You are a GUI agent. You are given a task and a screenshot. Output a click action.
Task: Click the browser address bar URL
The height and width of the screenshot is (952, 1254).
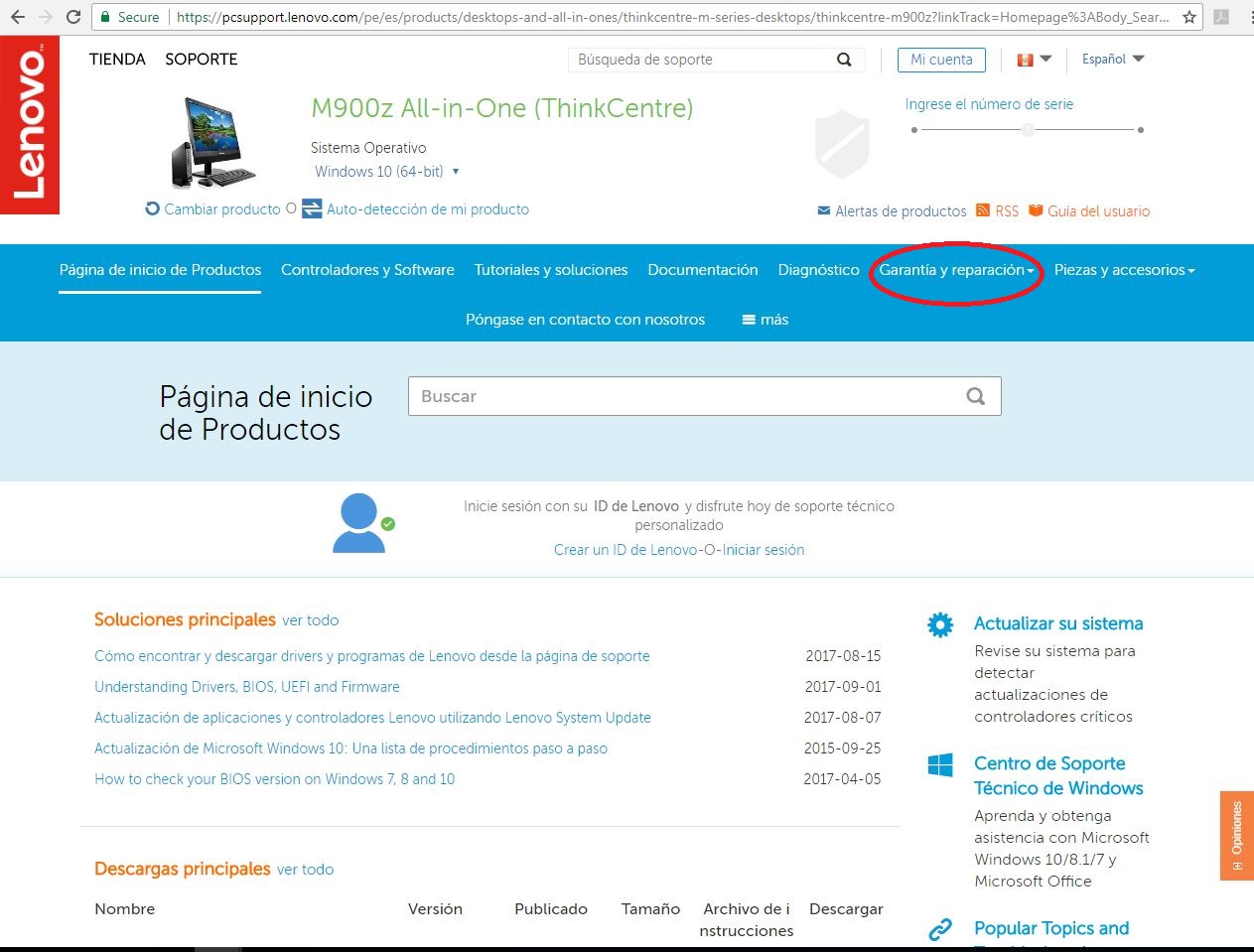(x=672, y=17)
